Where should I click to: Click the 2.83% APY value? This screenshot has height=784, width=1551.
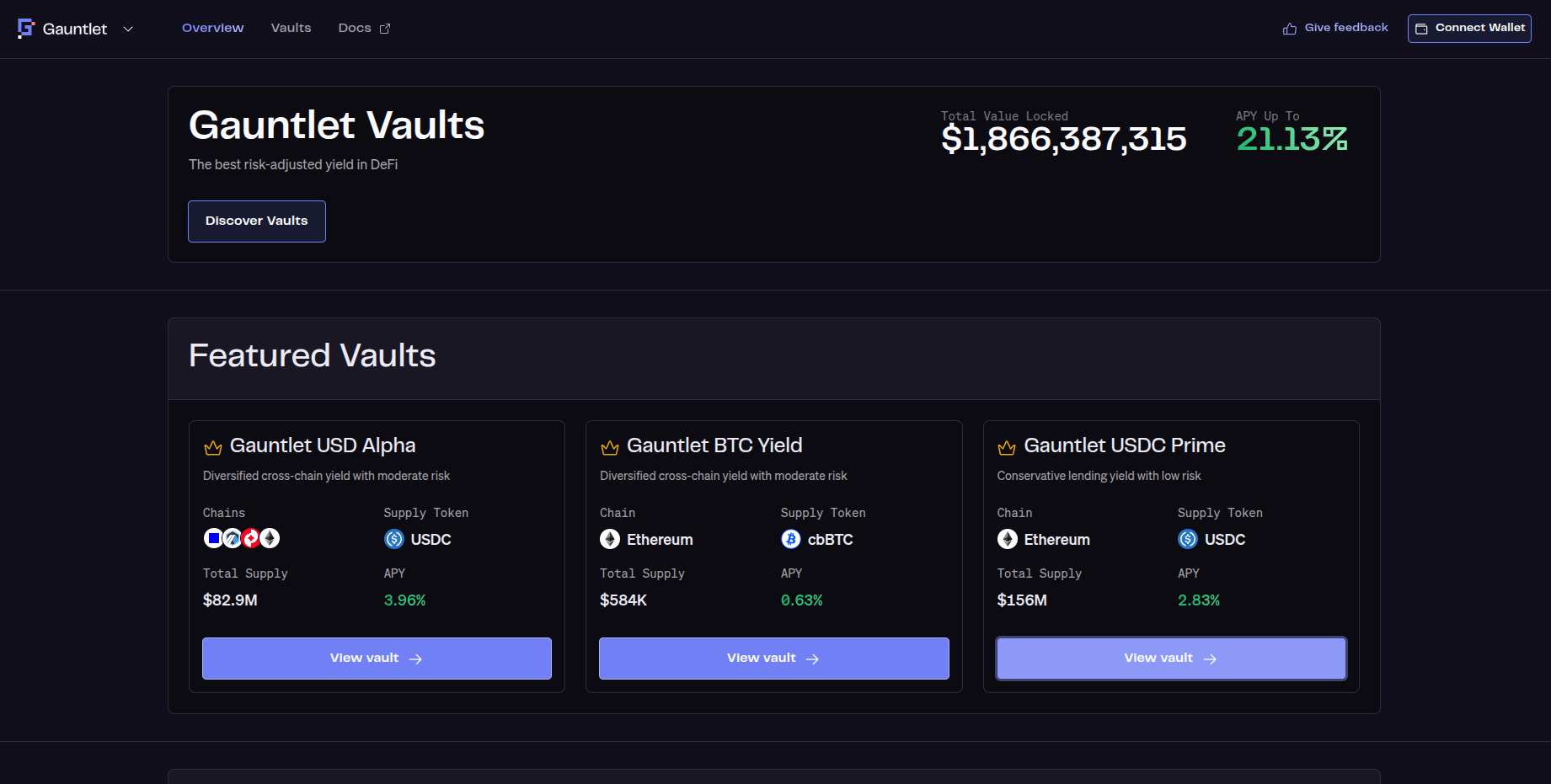click(1199, 600)
